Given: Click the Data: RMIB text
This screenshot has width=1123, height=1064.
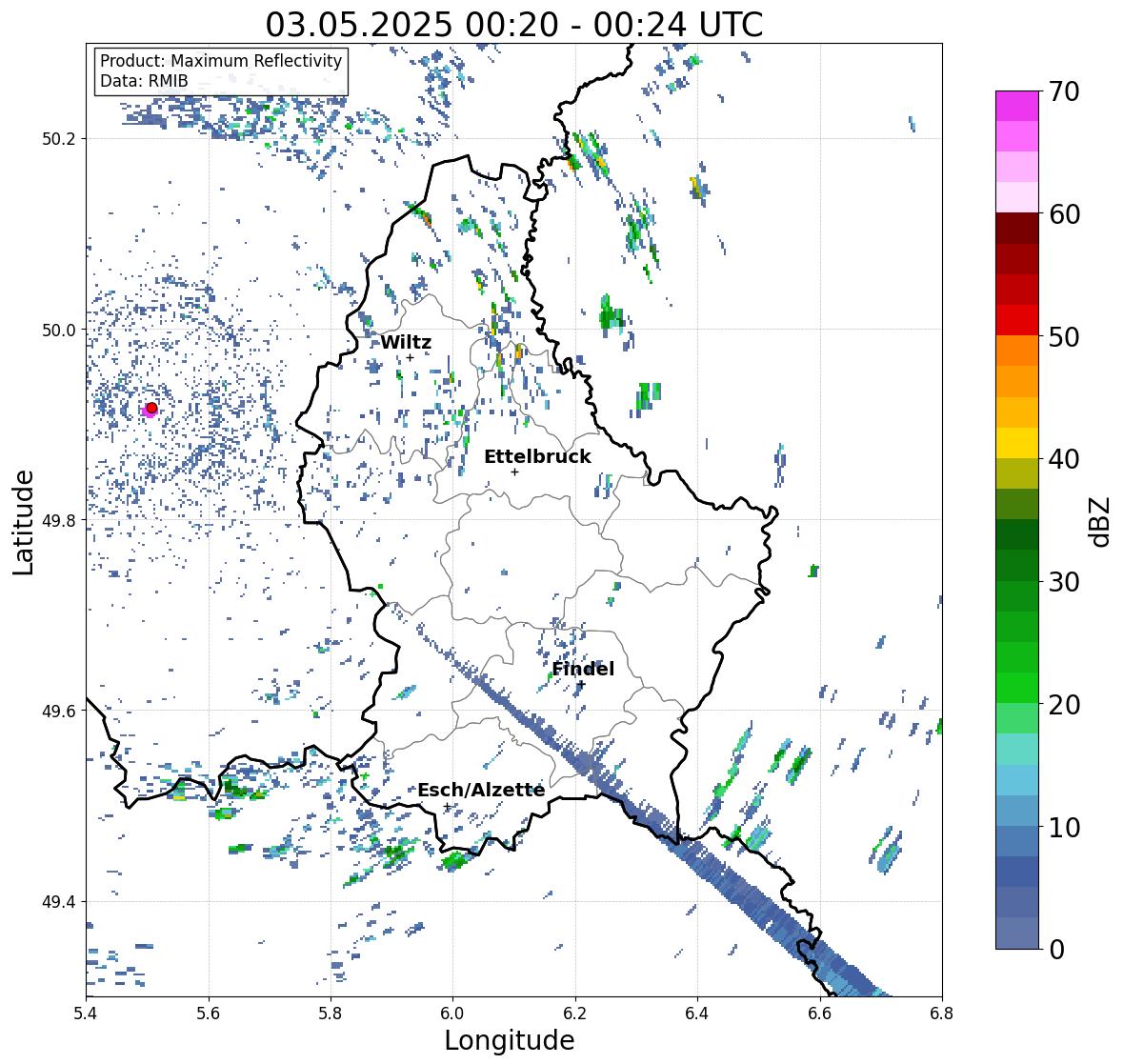Looking at the screenshot, I should point(144,81).
